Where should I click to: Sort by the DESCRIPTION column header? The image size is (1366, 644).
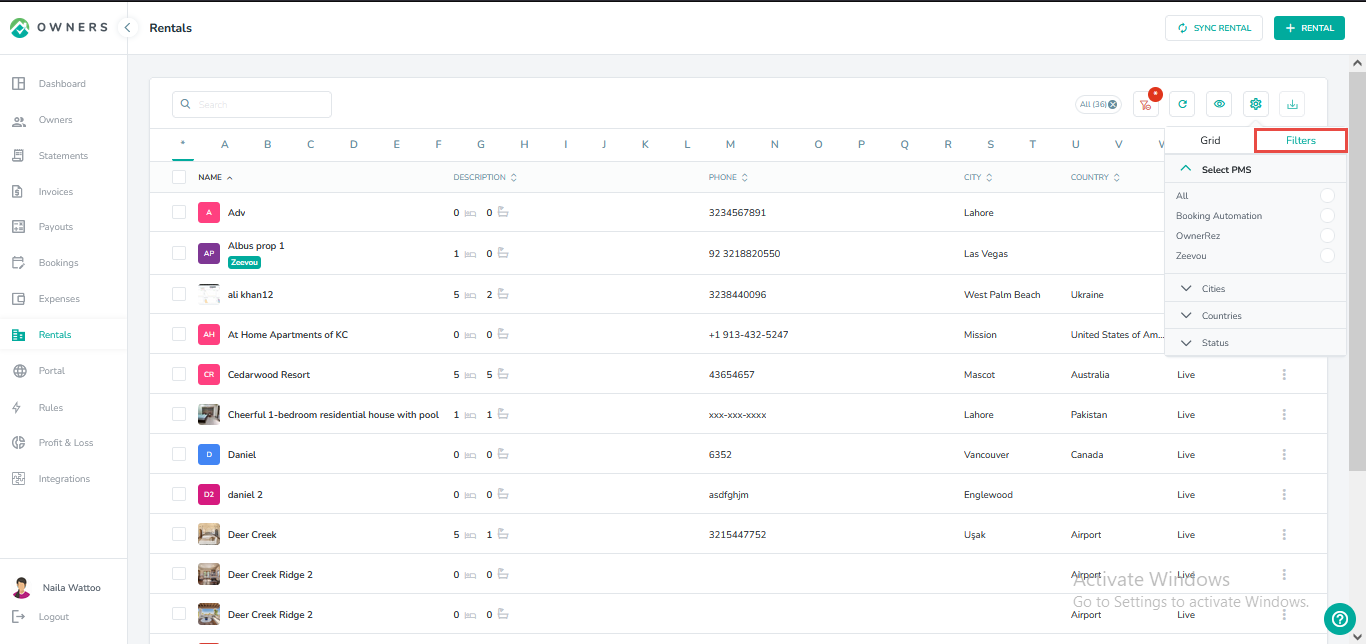485,177
